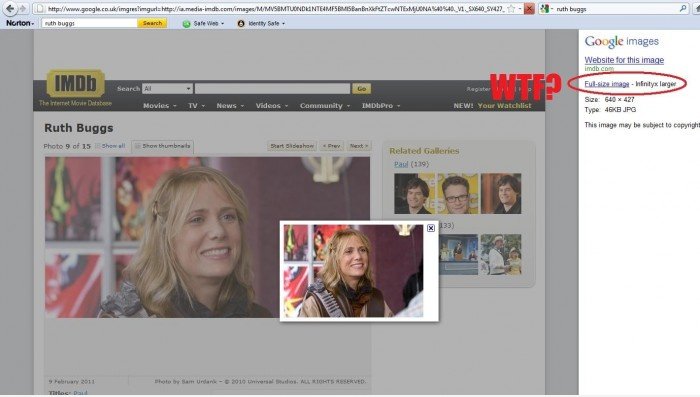Screen dimensions: 700x397
Task: Click the search magnifier icon in browser search box
Action: click(x=683, y=8)
